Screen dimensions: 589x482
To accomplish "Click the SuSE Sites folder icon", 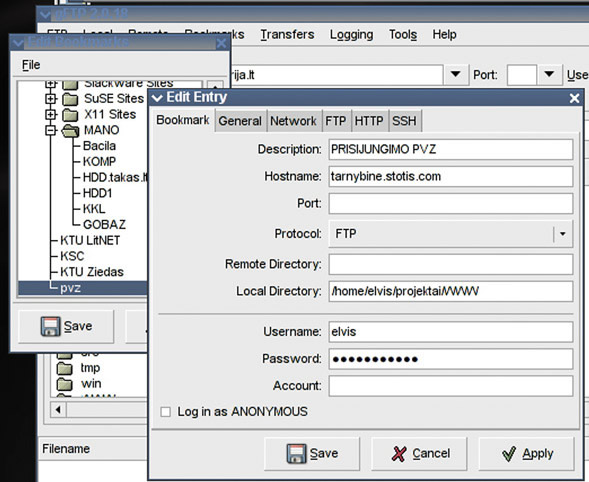I will click(x=70, y=99).
